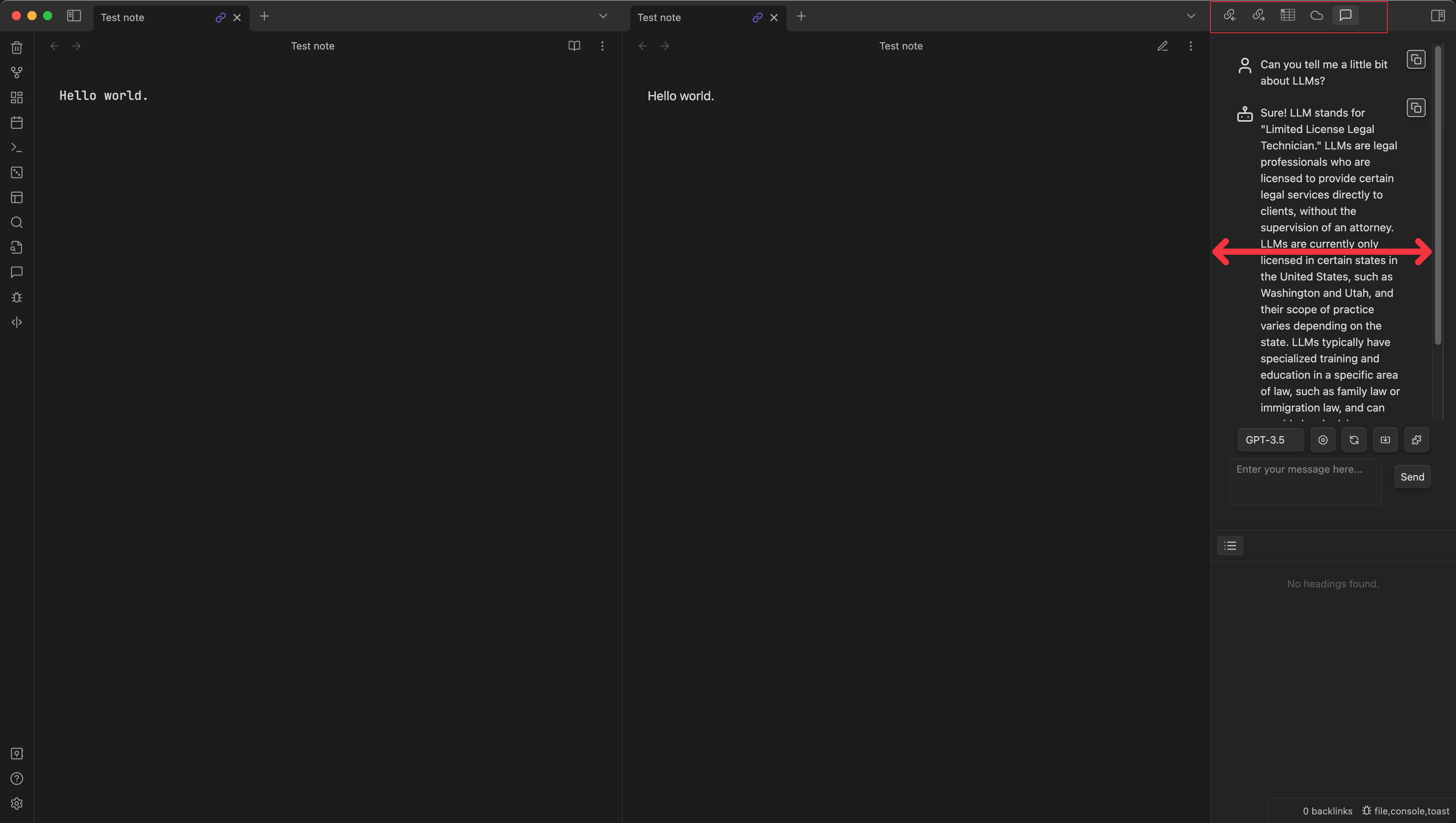The height and width of the screenshot is (823, 1456).
Task: Click the 'Enter your message here' input field
Action: tap(1305, 482)
